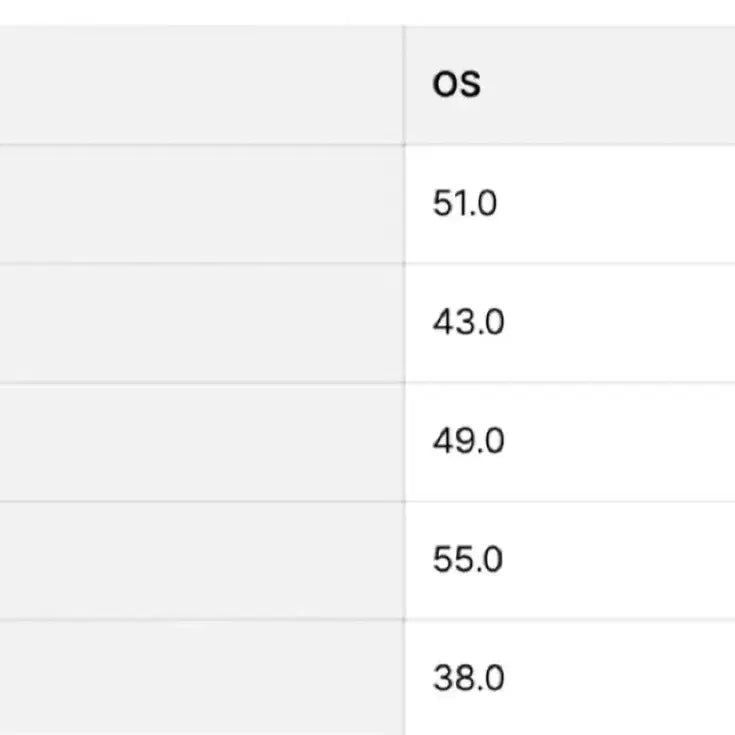Click the row divider between 51.0 and 43.0
The height and width of the screenshot is (735, 735).
pyautogui.click(x=570, y=264)
